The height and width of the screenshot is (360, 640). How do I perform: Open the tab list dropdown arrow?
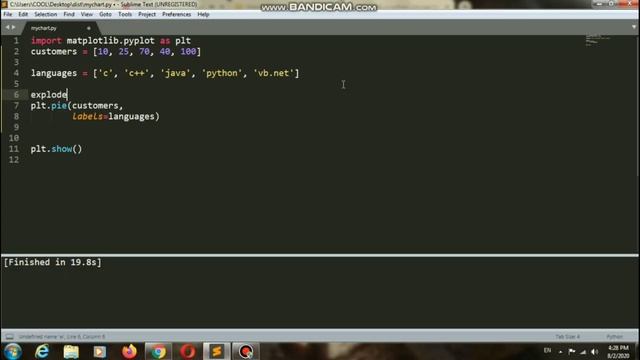pyautogui.click(x=633, y=27)
